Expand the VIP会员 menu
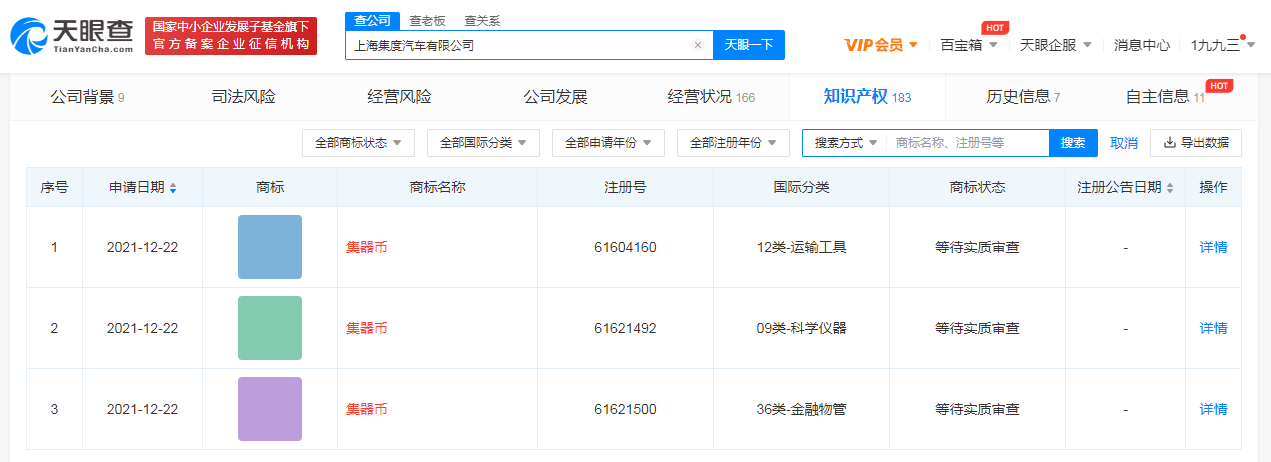Image resolution: width=1271 pixels, height=462 pixels. pos(882,45)
